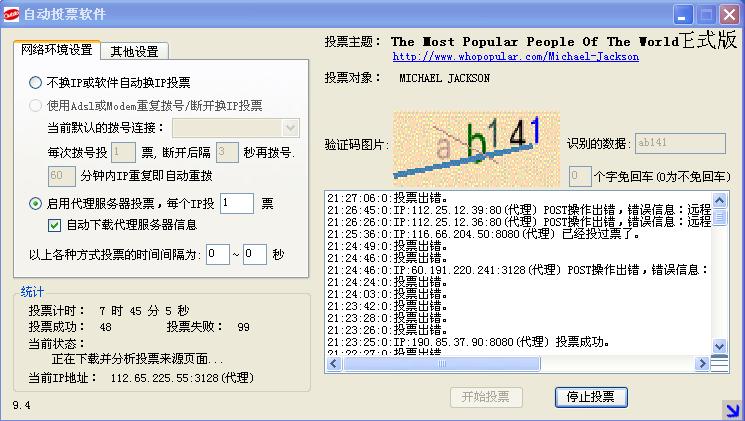Switch to 其他设置 tab
Screen dimensions: 745x421
click(x=134, y=51)
